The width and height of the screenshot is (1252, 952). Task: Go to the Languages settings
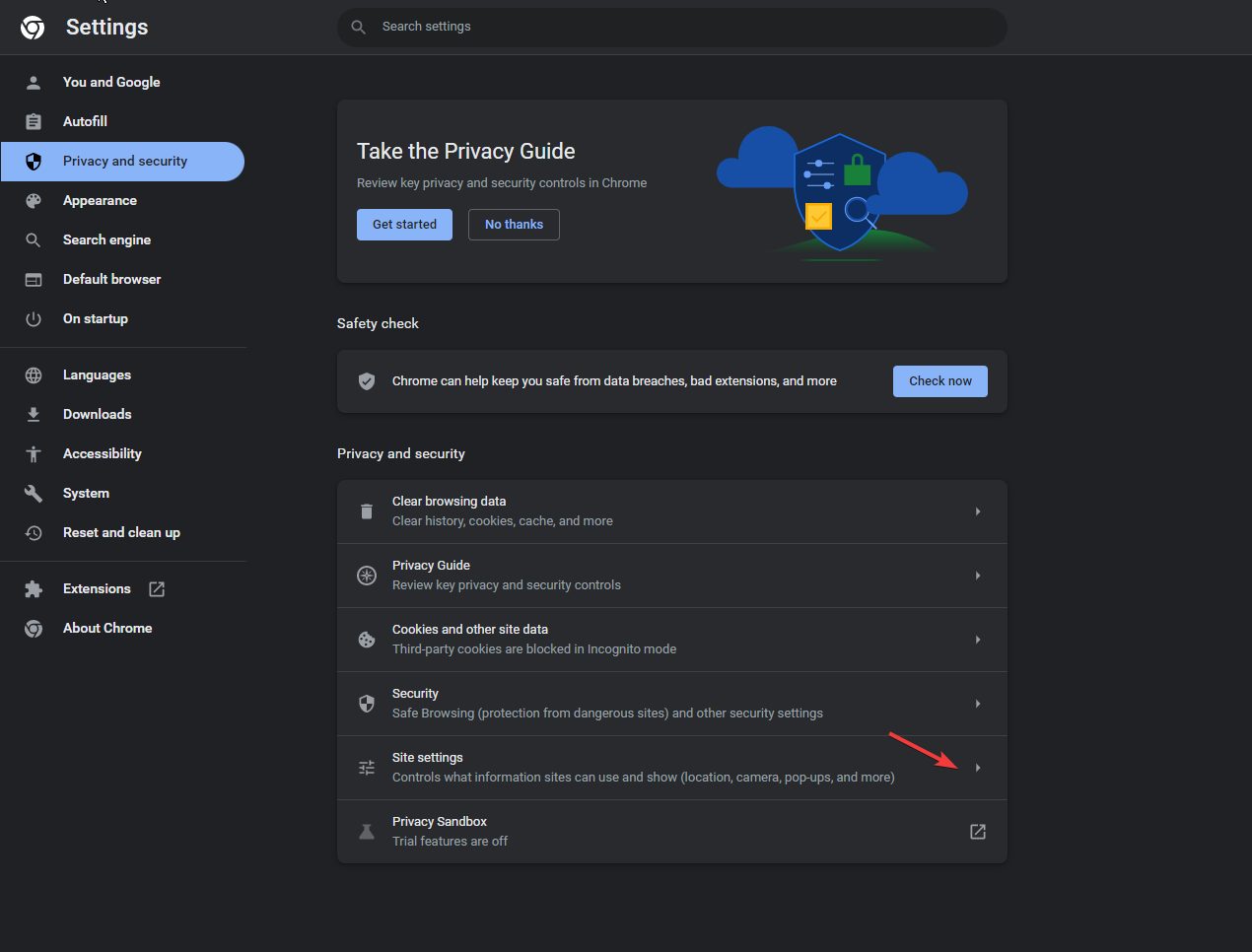tap(122, 375)
